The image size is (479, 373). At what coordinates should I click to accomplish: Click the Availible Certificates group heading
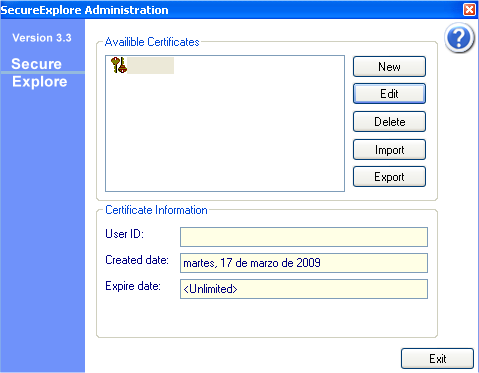(152, 42)
